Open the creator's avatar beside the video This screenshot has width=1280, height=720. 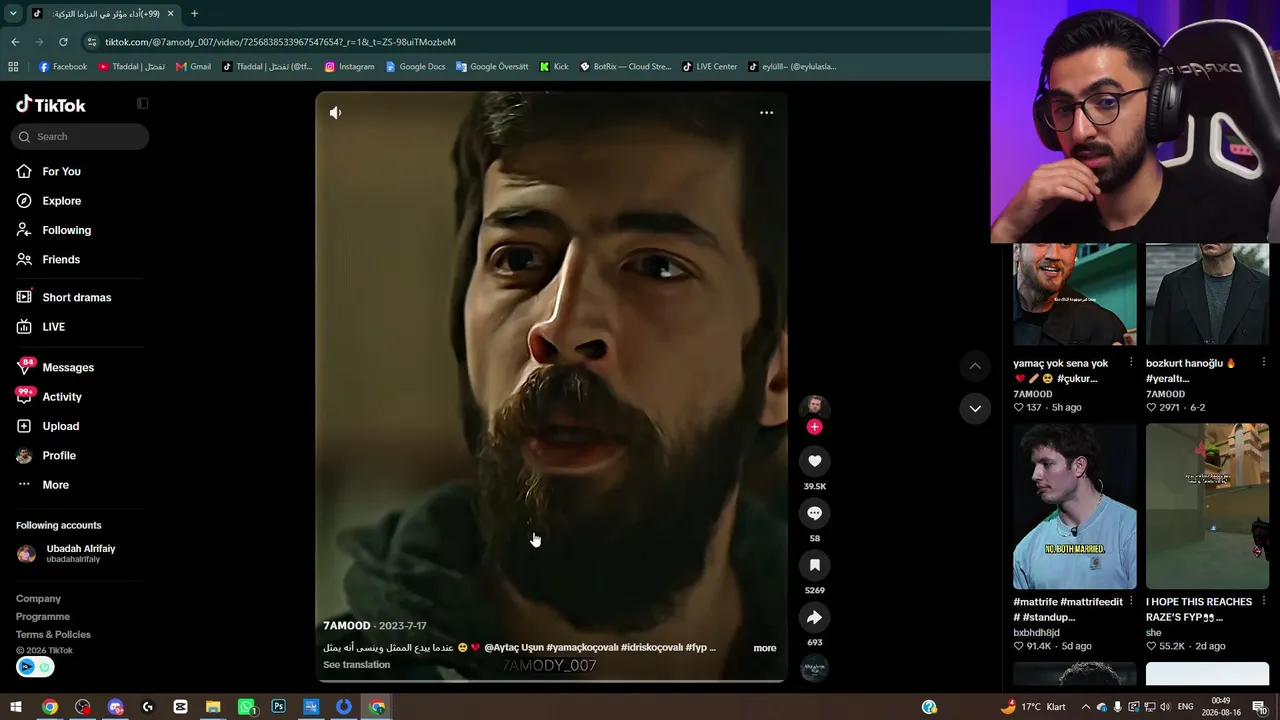click(814, 406)
